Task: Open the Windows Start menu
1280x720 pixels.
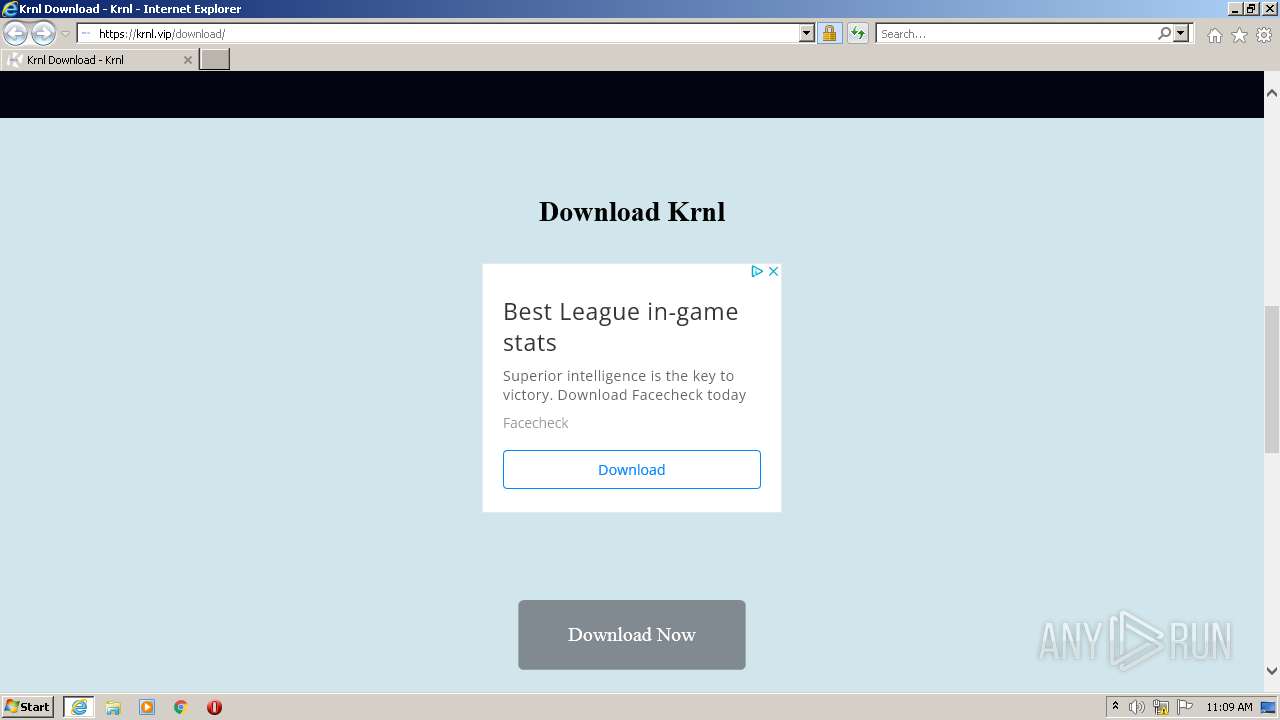Action: (x=28, y=707)
